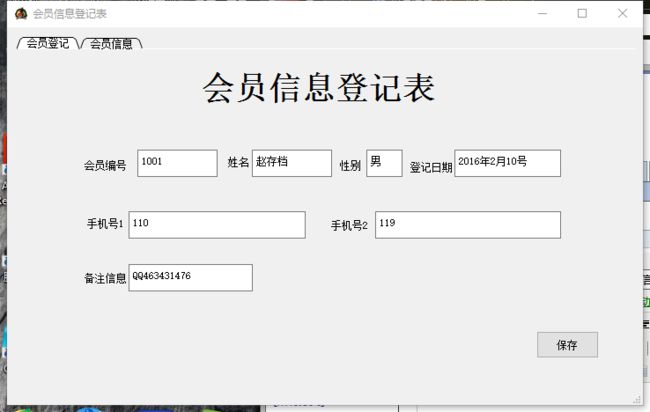
Task: Maximize the 会员信息登记表 window
Action: pos(582,14)
